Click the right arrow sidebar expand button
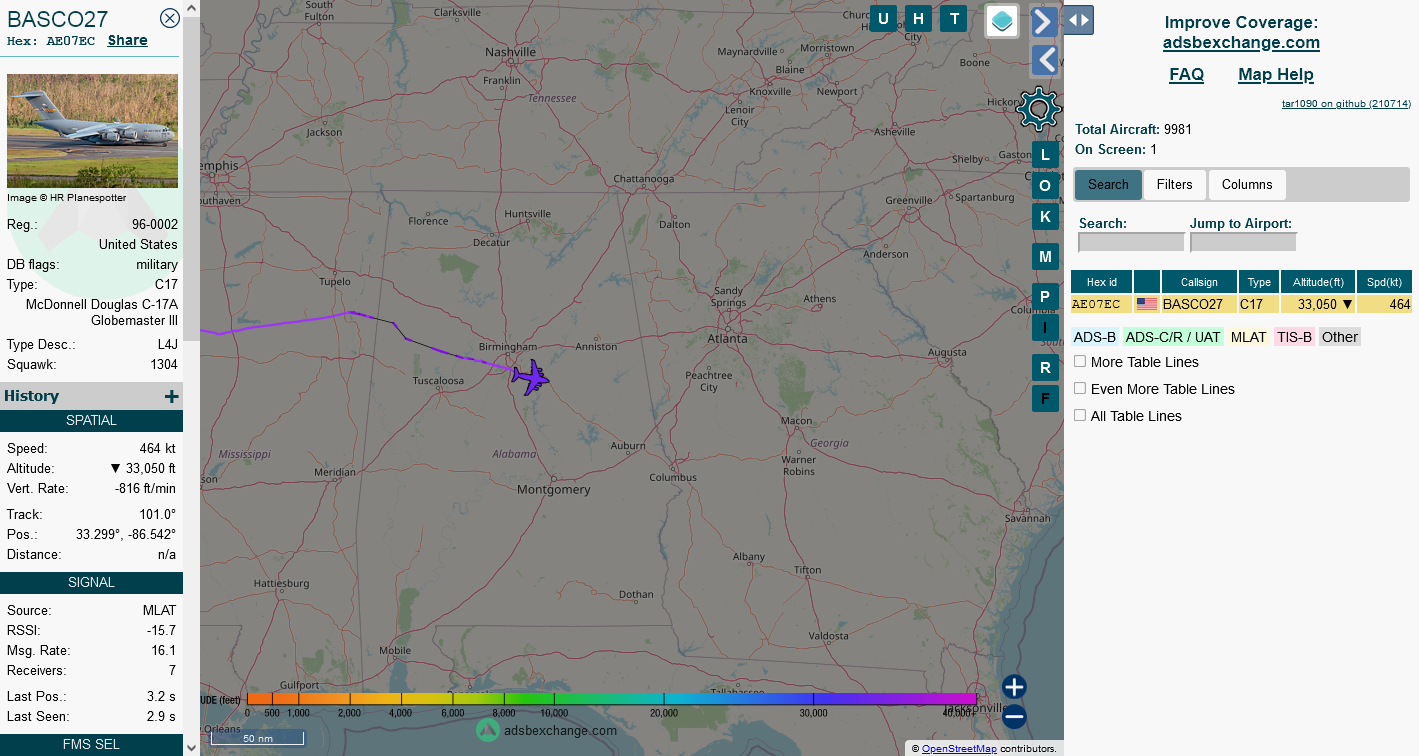The height and width of the screenshot is (756, 1419). [x=1044, y=21]
